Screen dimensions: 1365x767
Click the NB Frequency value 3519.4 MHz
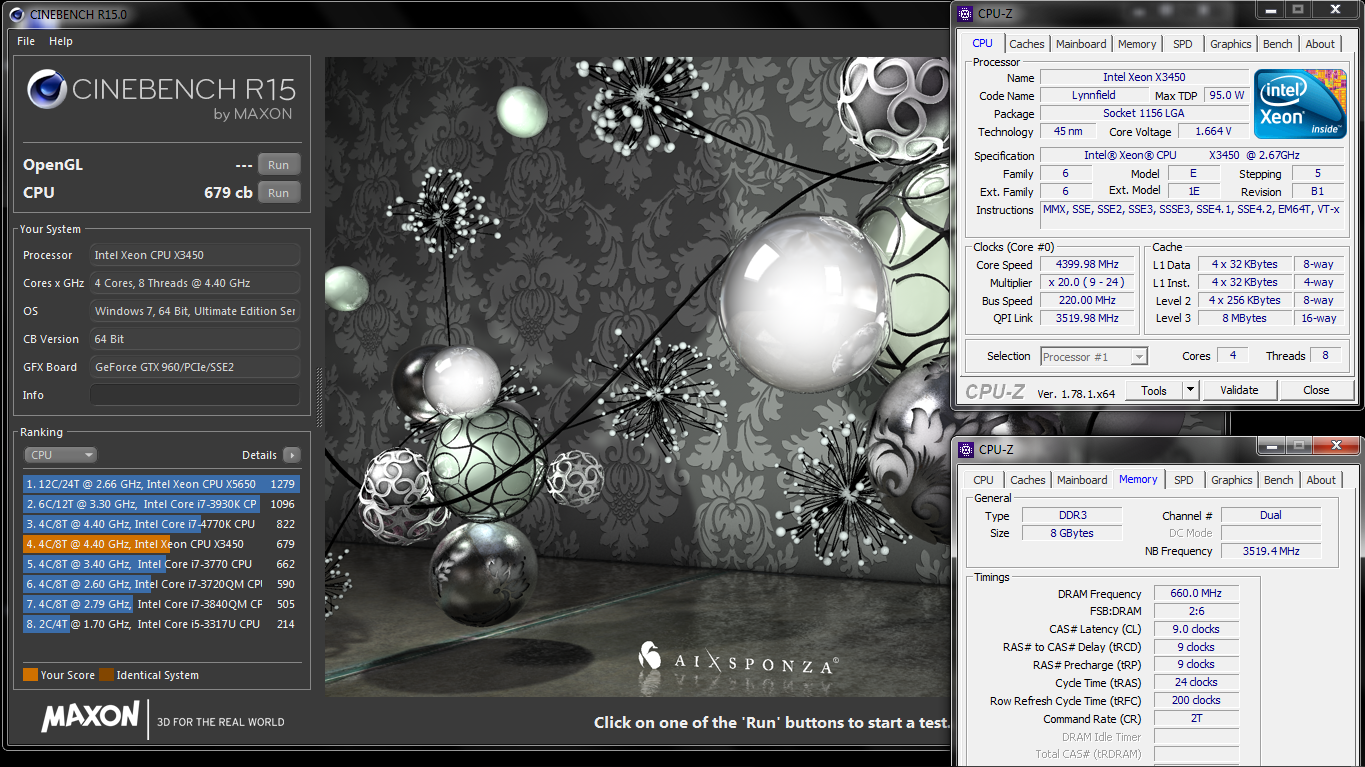(1272, 551)
